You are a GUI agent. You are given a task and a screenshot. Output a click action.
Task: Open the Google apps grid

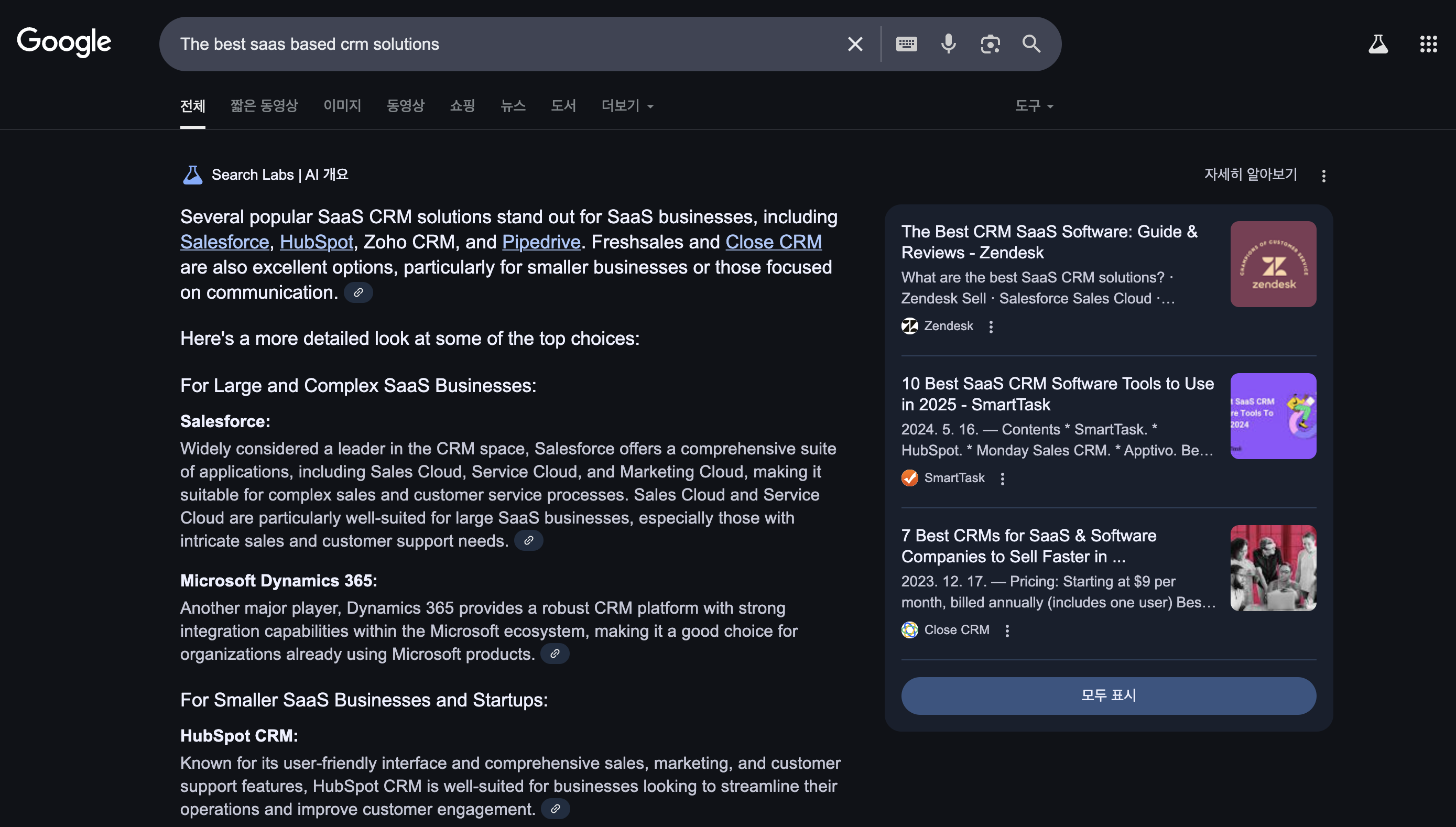[x=1428, y=43]
